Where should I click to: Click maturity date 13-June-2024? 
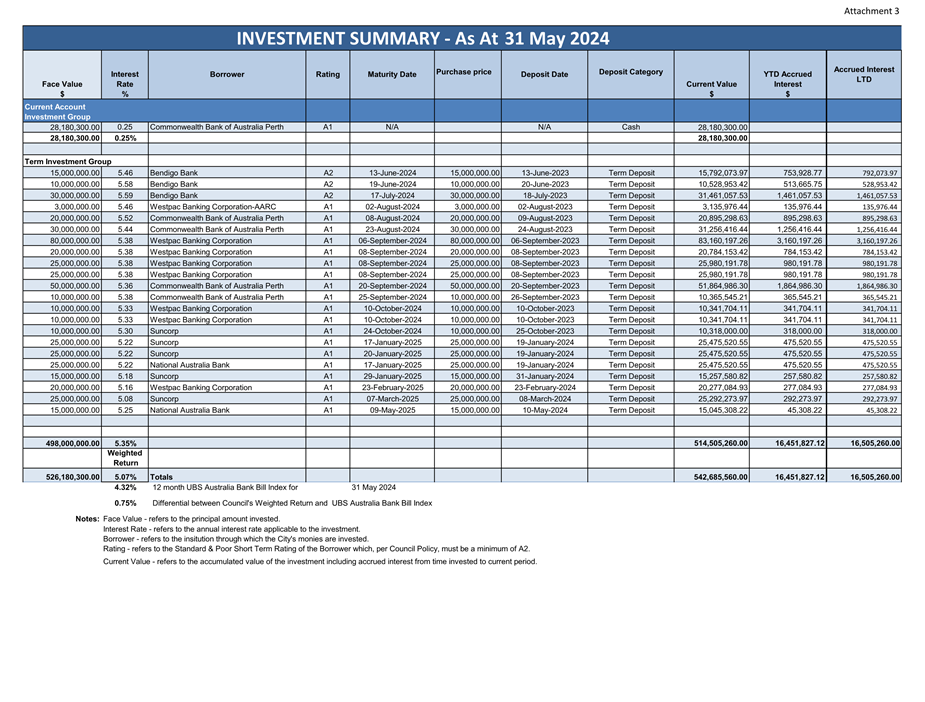[x=392, y=173]
